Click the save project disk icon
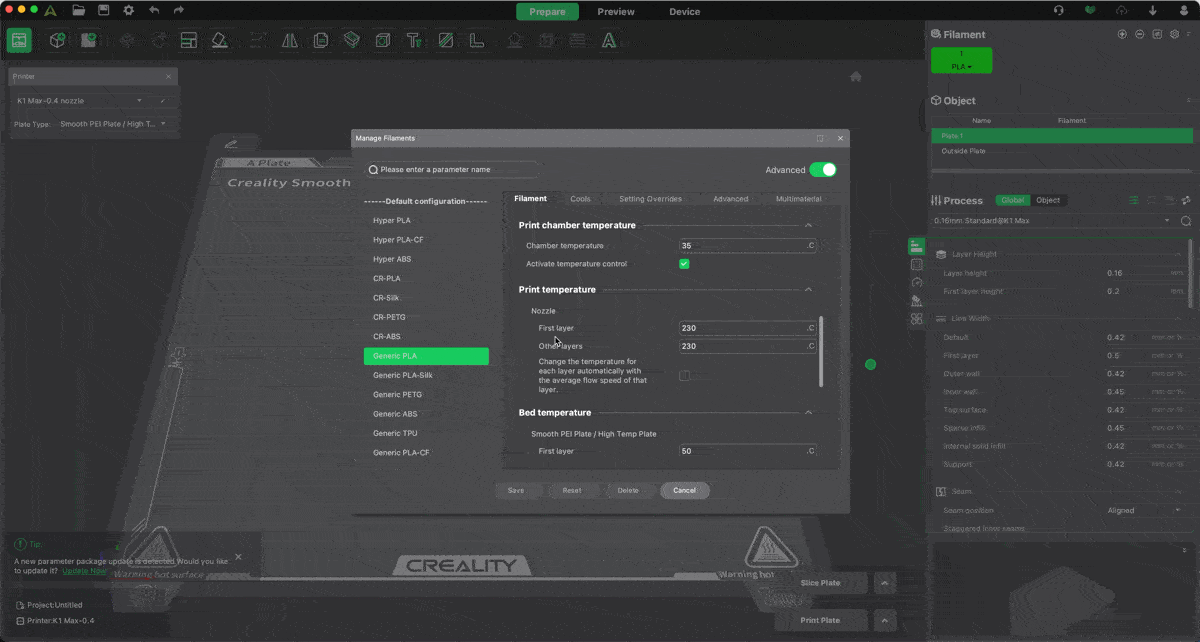The width and height of the screenshot is (1200, 642). [103, 11]
